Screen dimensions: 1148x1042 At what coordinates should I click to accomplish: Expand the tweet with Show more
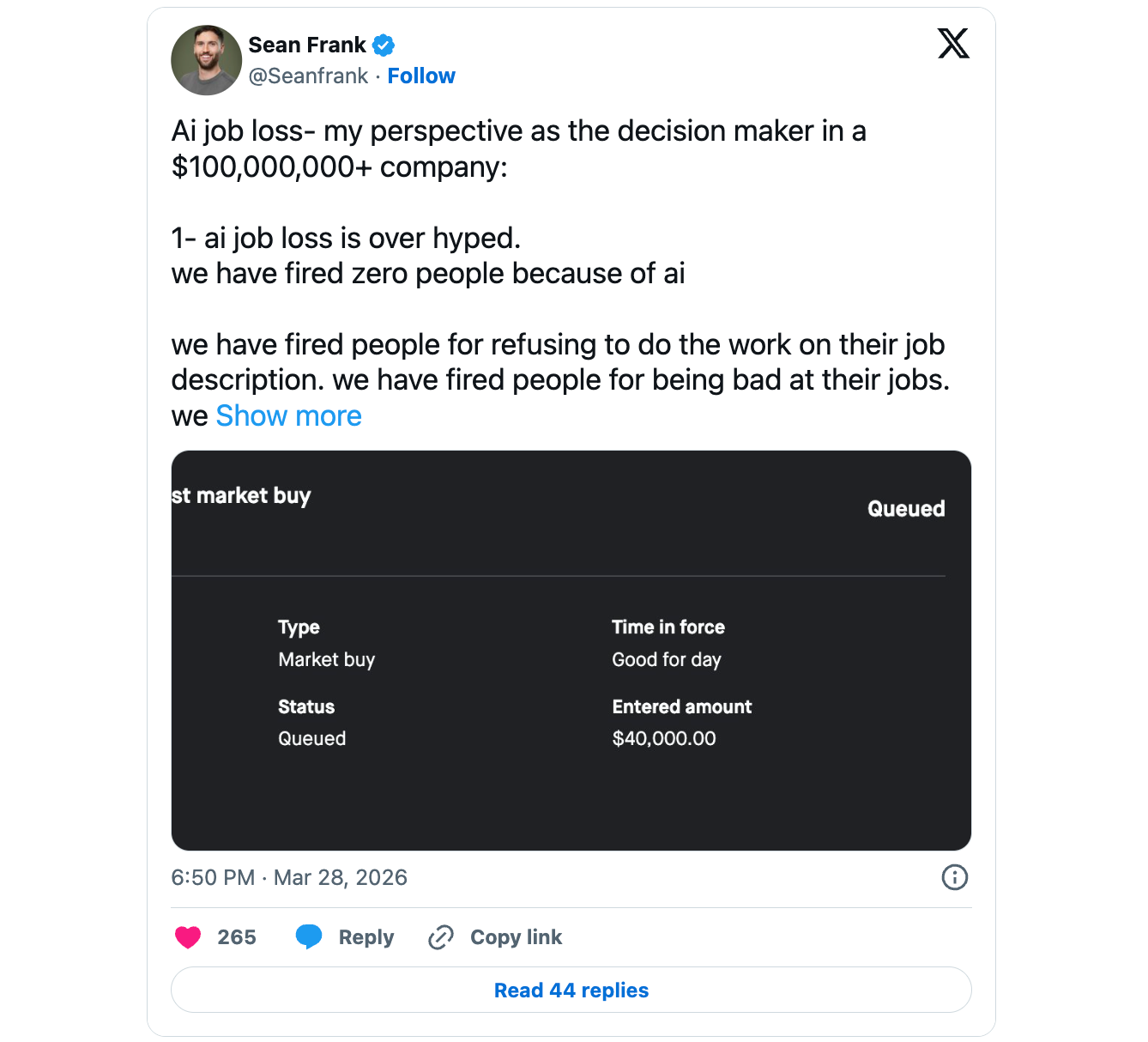(x=288, y=416)
